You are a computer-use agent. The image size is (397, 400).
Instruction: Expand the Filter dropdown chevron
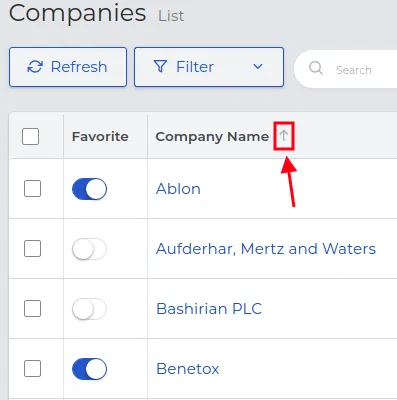pyautogui.click(x=258, y=67)
